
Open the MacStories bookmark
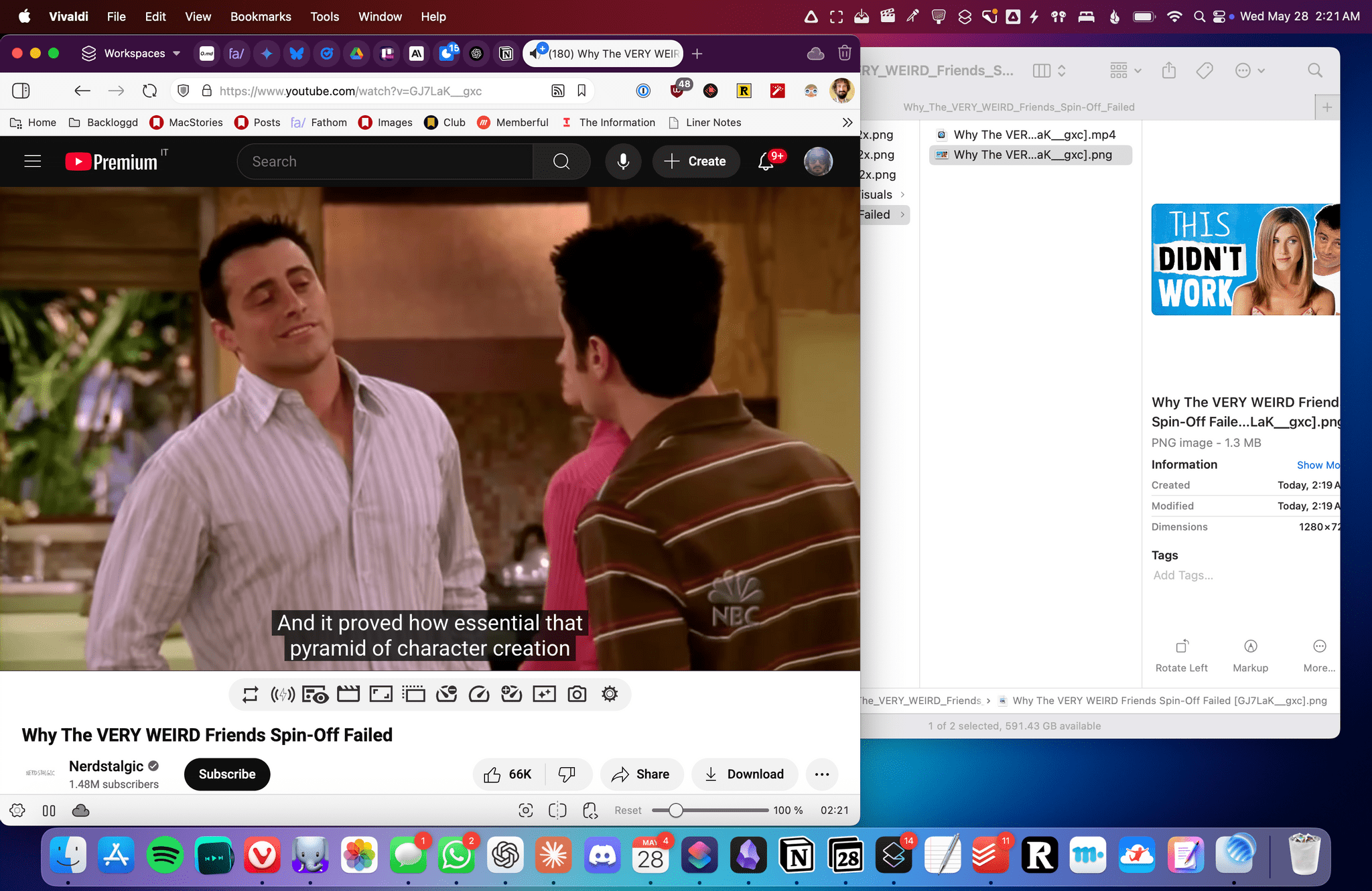(x=186, y=123)
